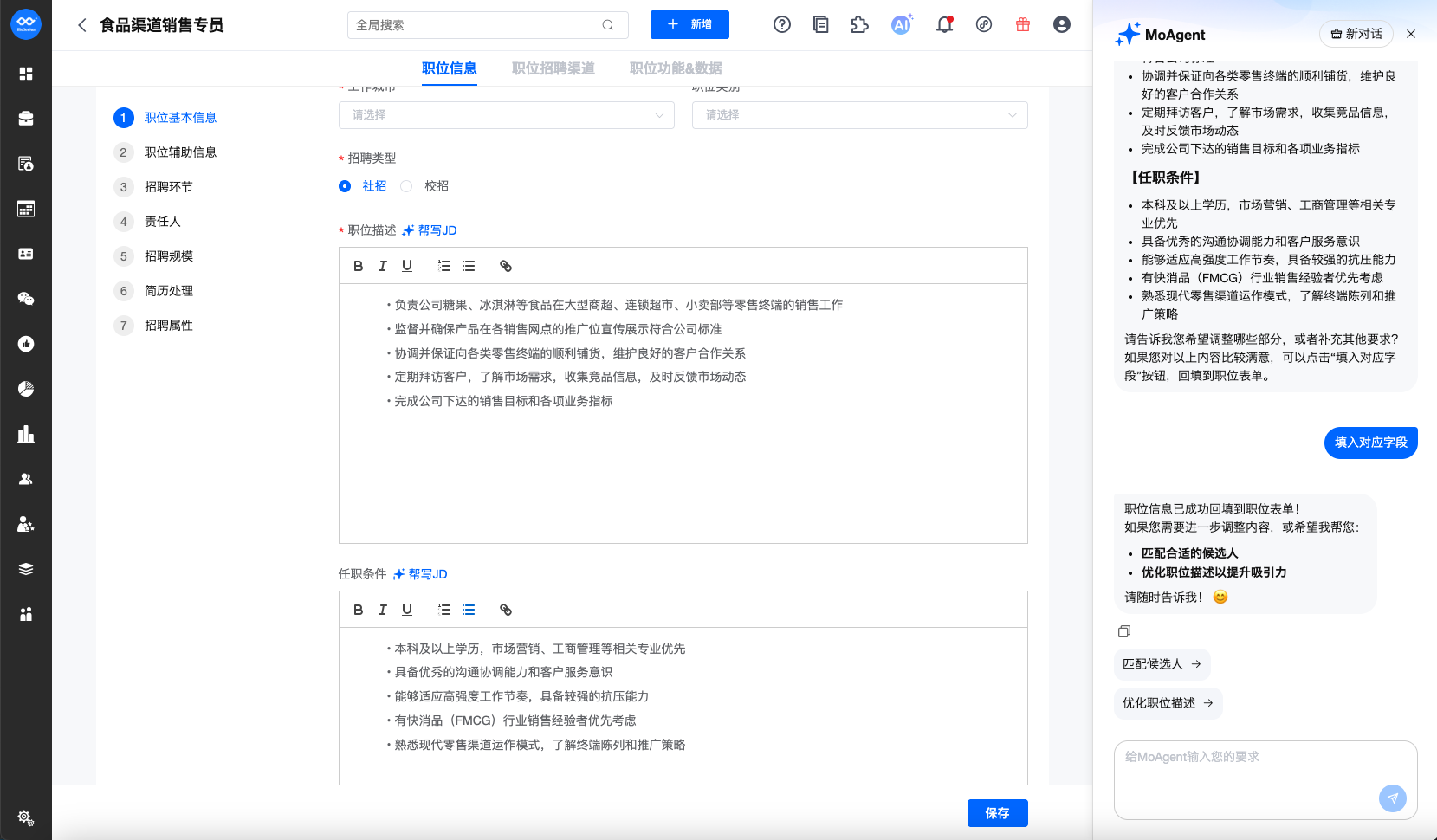The width and height of the screenshot is (1437, 840).
Task: Click the 填入对应字段 bubble
Action: 1371,443
